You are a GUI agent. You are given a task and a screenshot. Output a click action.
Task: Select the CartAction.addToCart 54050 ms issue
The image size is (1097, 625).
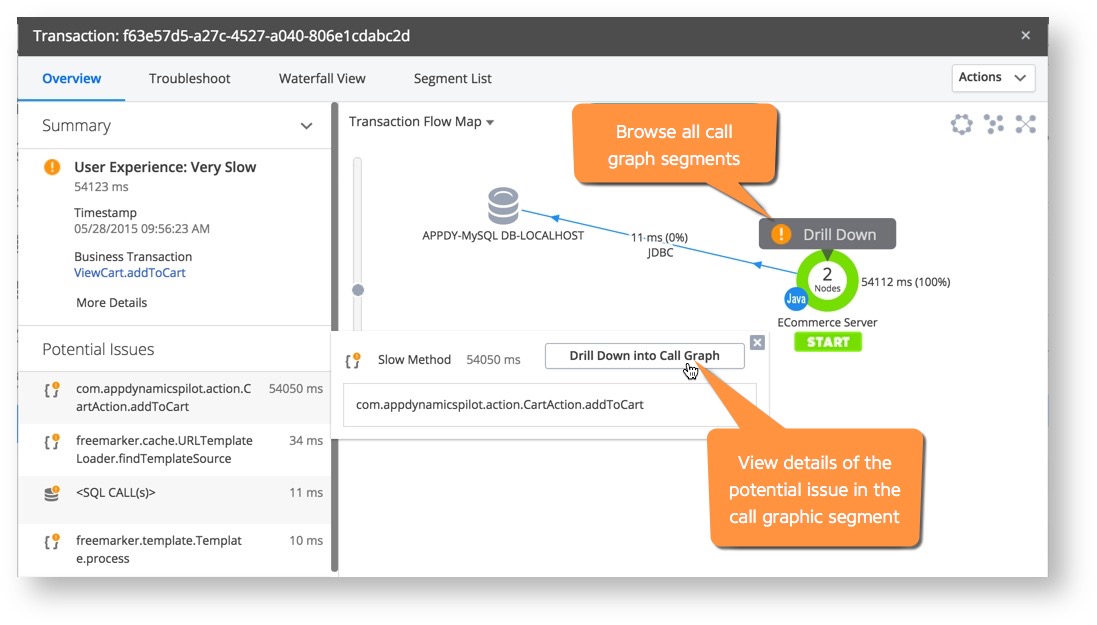(175, 398)
